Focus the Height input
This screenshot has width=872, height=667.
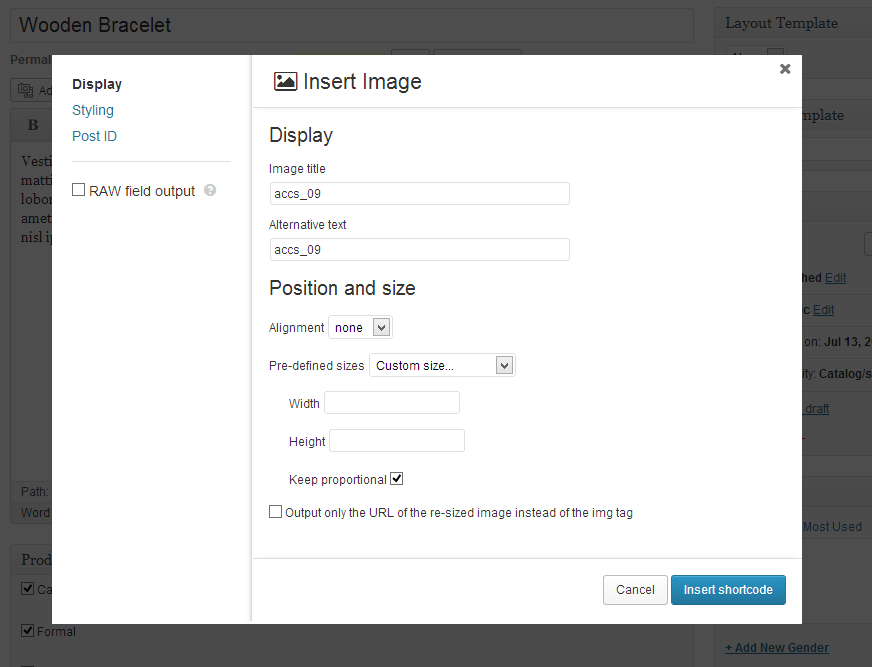(x=397, y=441)
